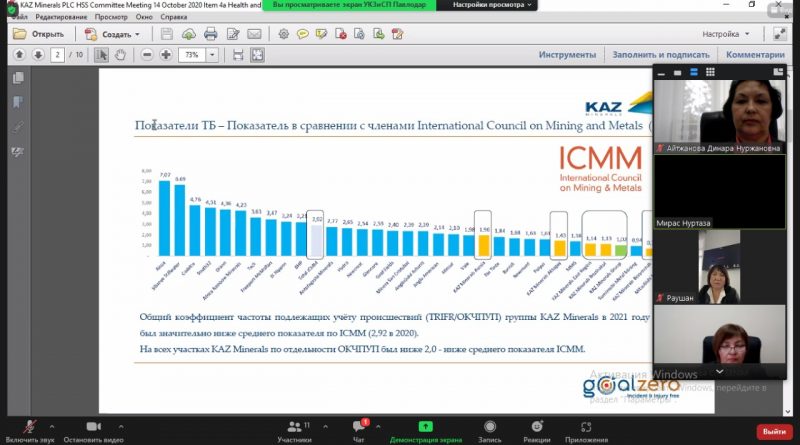Open the page thumbnails sidebar icon
Viewport: 800px width, 445px height.
click(x=18, y=78)
